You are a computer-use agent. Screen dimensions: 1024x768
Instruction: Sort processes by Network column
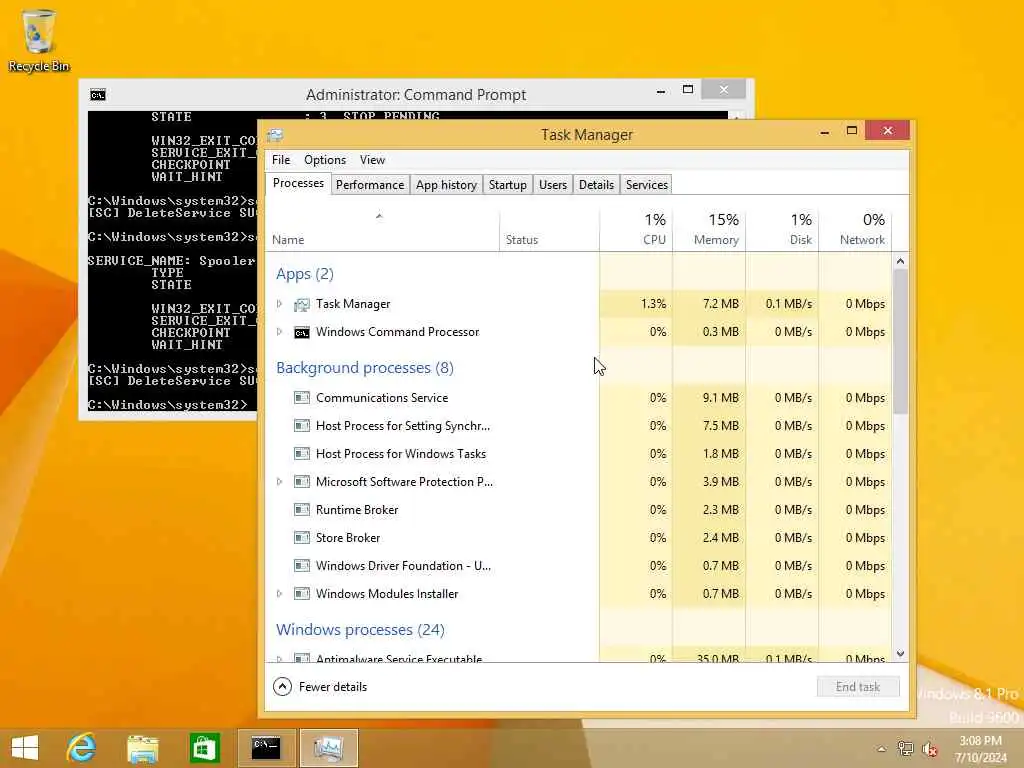[855, 230]
